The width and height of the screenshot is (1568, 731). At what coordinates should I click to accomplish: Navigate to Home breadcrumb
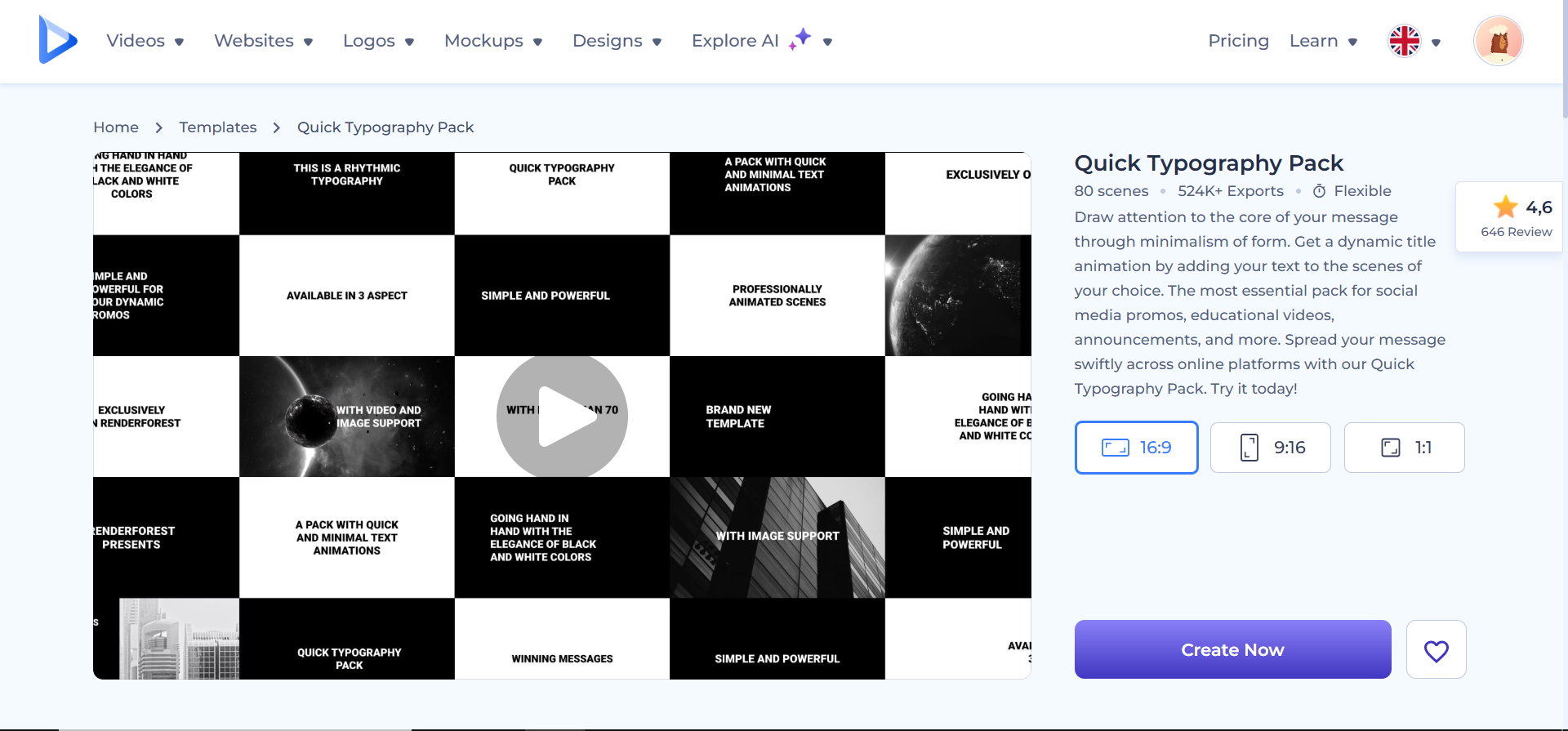116,127
